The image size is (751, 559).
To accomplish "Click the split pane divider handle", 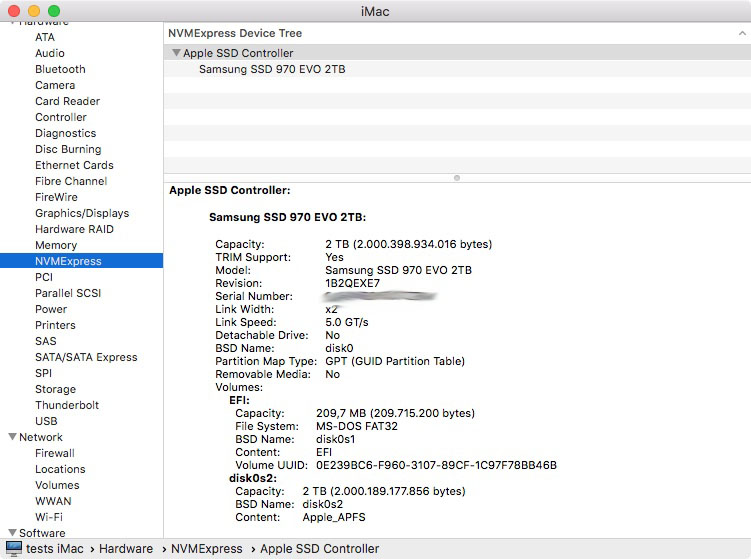I will pos(457,178).
